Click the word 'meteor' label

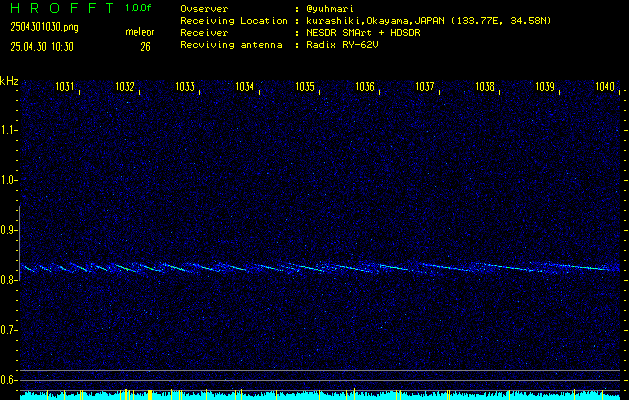(140, 32)
